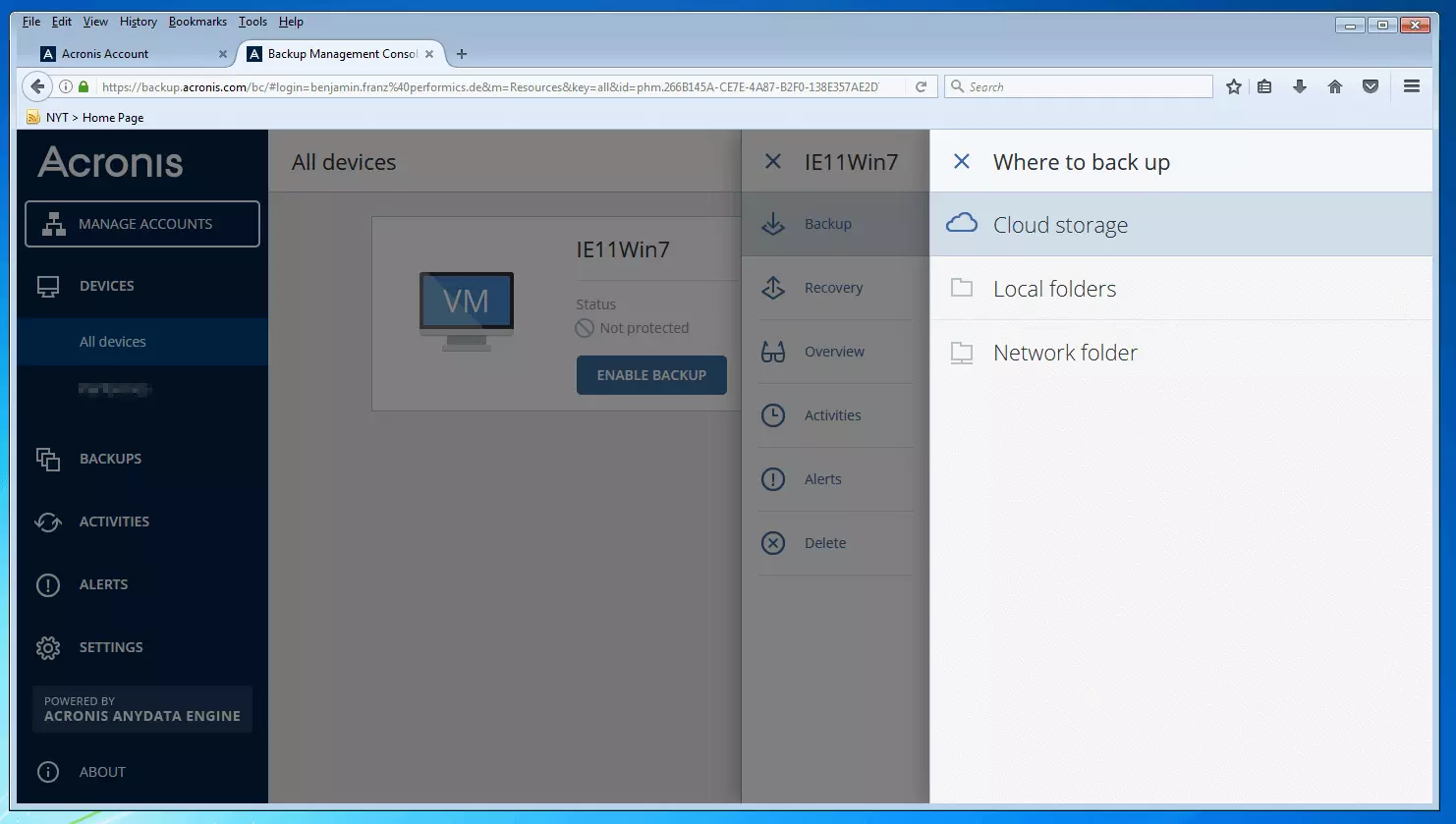Click the sidebar Alerts exclamation icon
The width and height of the screenshot is (1456, 824).
(x=48, y=585)
